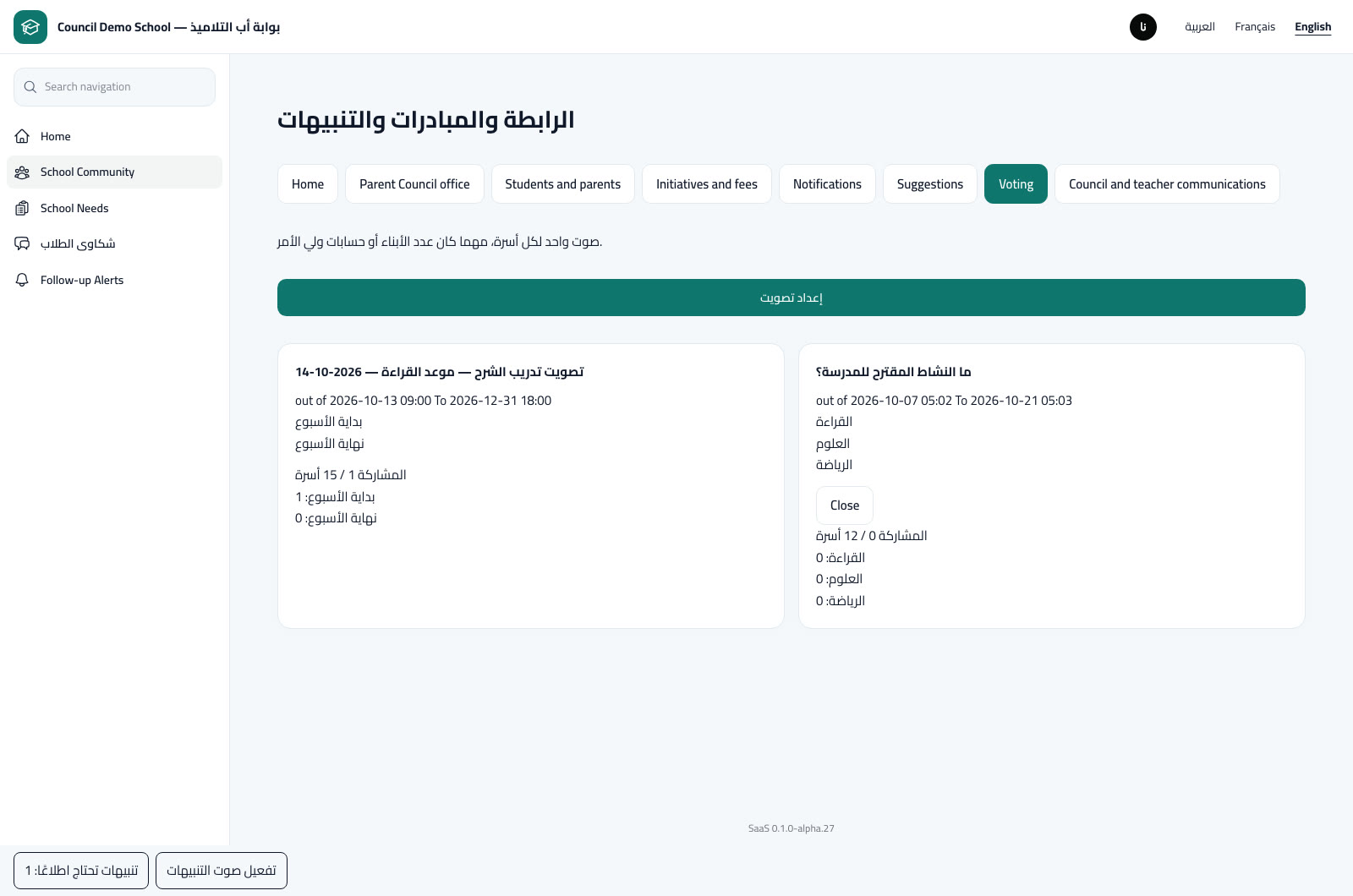Click the result line بداية الأسبوع: 1

point(335,497)
